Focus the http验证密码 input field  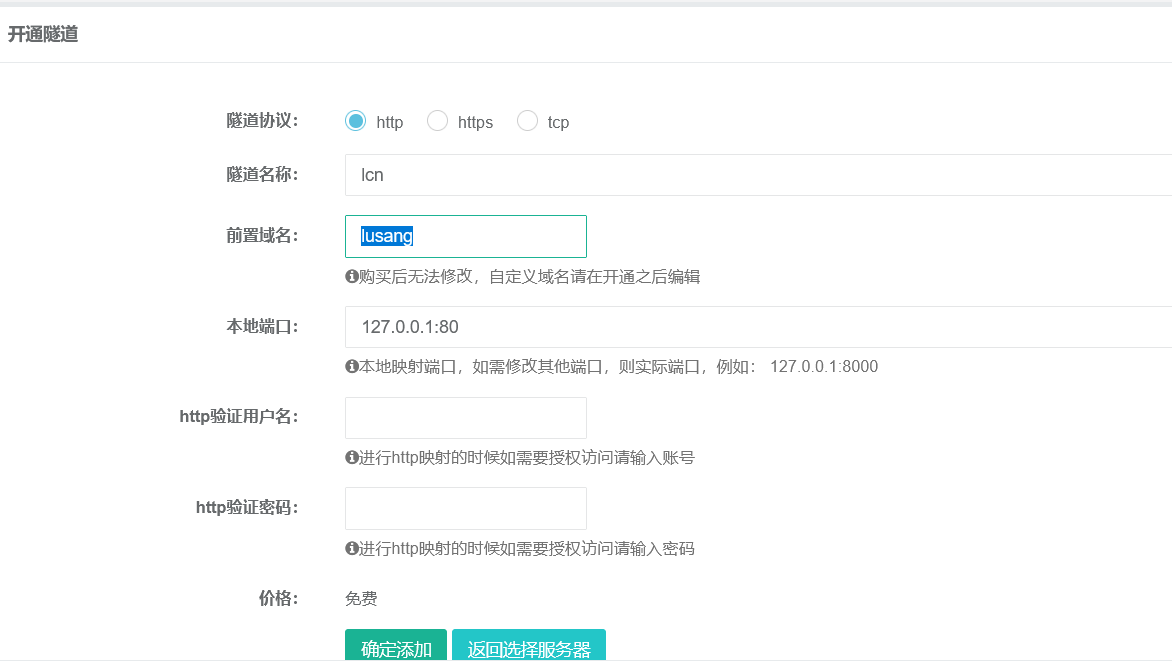466,508
